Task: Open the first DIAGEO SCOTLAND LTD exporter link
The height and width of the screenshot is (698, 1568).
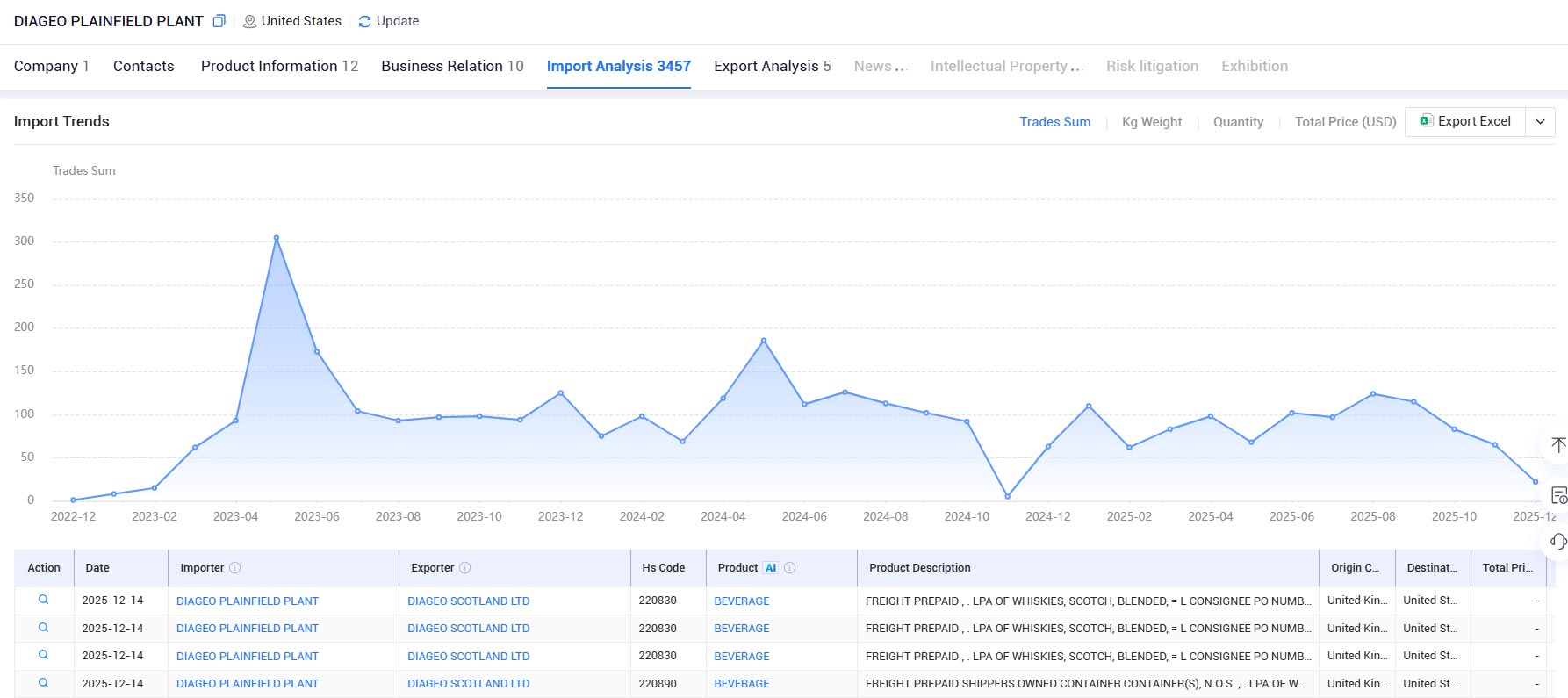Action: (468, 601)
